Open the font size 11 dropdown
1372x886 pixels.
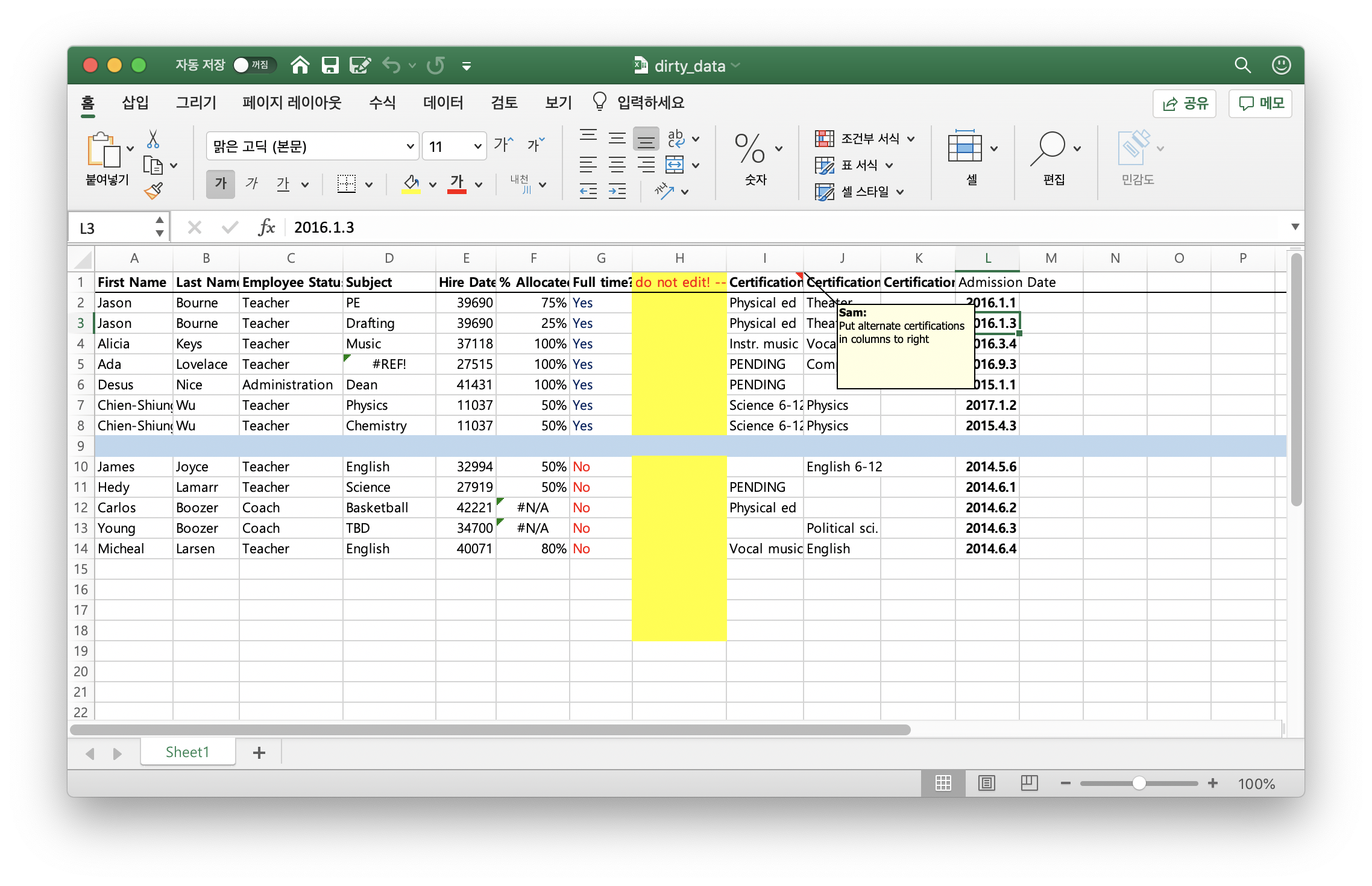pos(477,146)
